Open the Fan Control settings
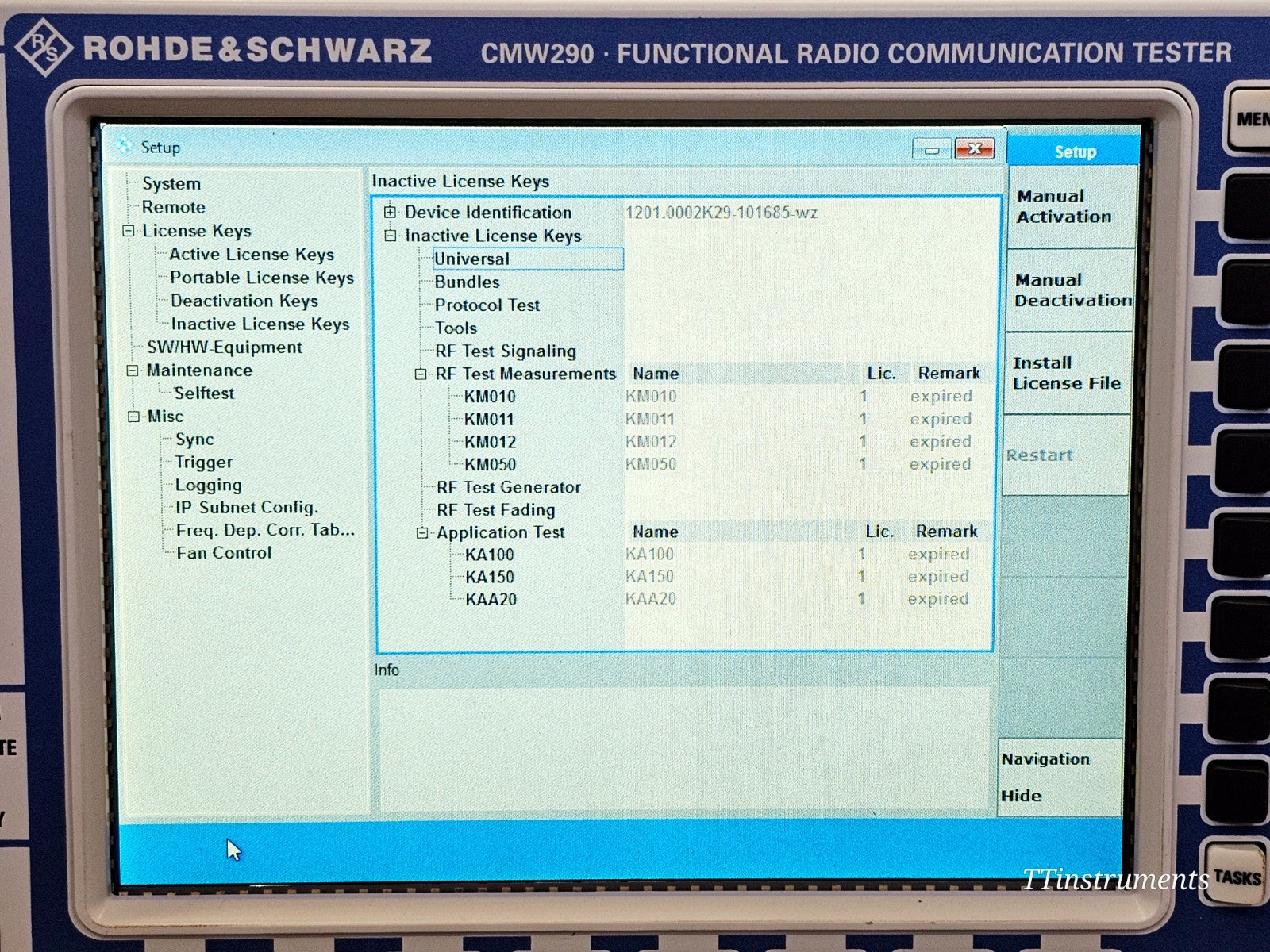The width and height of the screenshot is (1270, 952). pos(222,552)
